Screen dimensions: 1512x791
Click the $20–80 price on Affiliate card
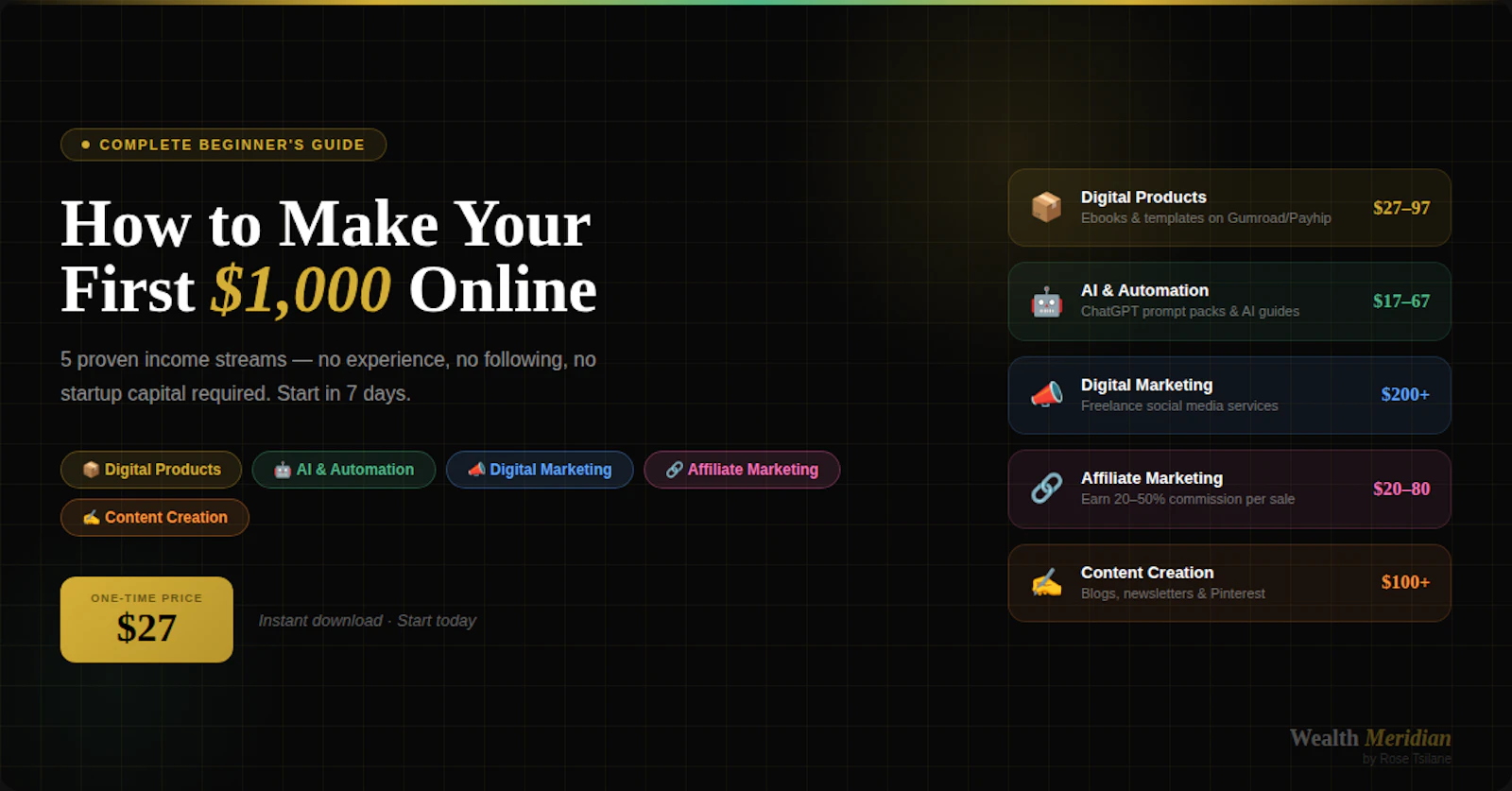(1401, 489)
